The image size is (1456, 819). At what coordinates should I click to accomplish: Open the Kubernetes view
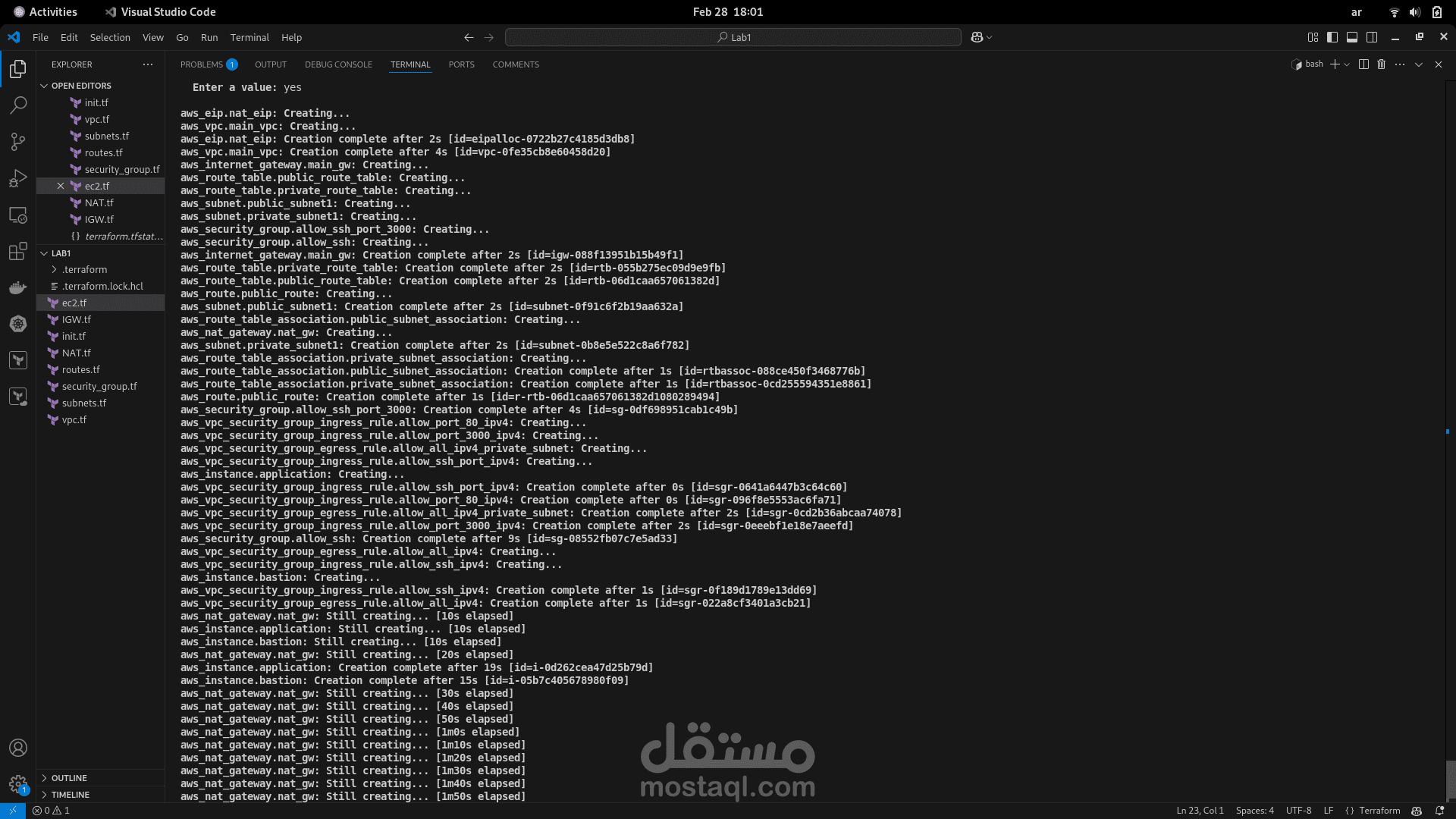point(18,324)
